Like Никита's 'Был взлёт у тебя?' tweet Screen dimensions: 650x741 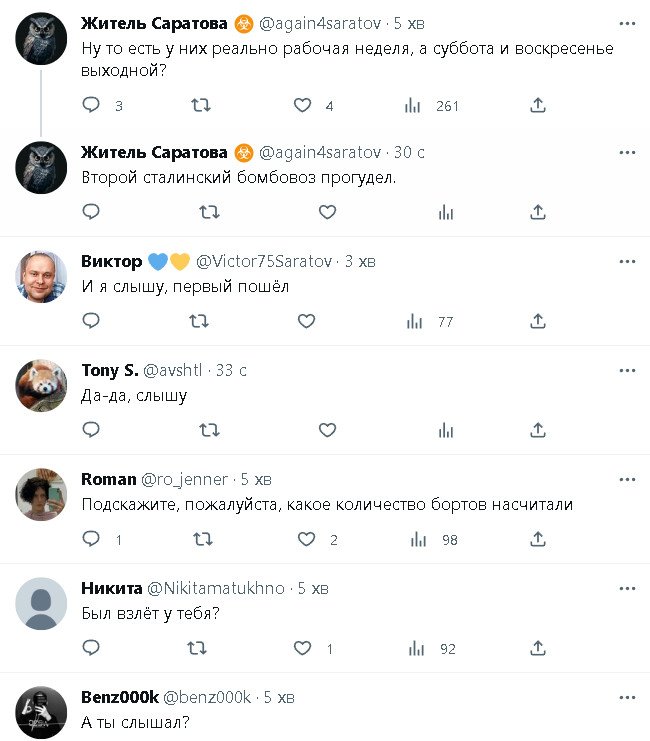(304, 648)
